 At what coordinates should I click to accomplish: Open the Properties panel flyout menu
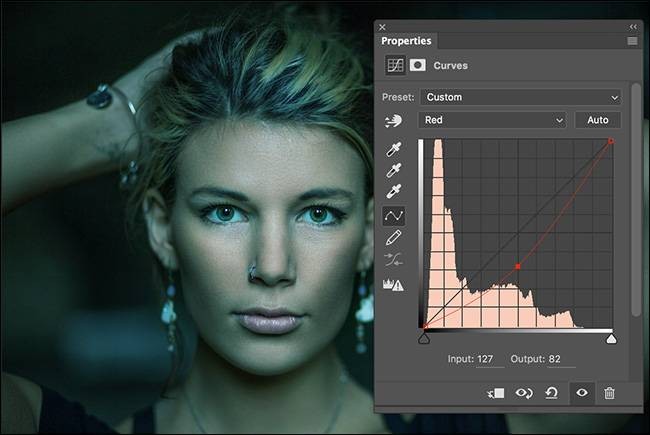[632, 41]
